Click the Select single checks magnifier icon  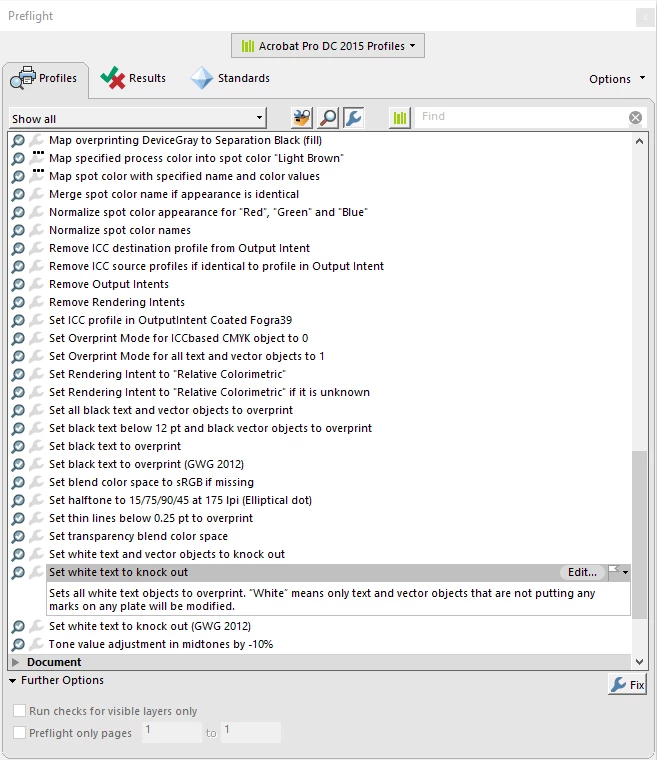pyautogui.click(x=328, y=118)
